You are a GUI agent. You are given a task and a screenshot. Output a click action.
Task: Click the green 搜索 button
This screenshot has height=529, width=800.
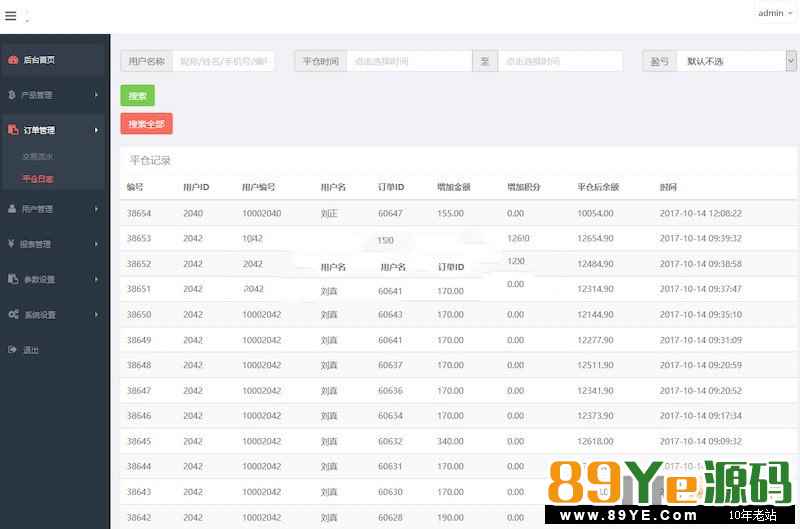coord(137,96)
